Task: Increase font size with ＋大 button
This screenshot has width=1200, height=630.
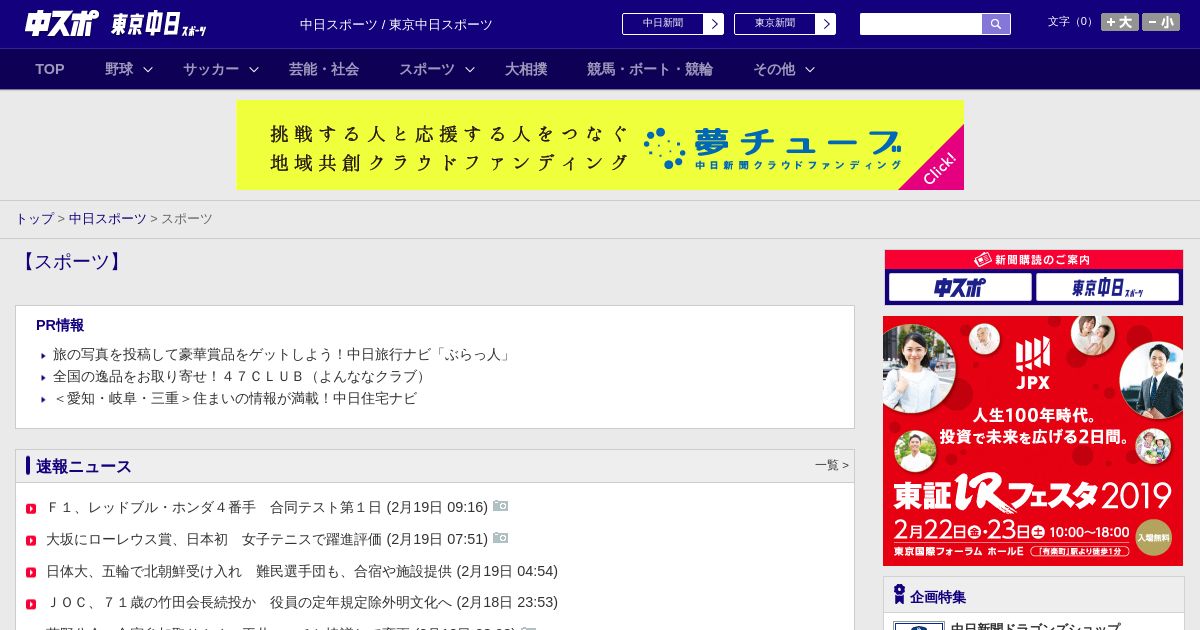Action: (1120, 22)
